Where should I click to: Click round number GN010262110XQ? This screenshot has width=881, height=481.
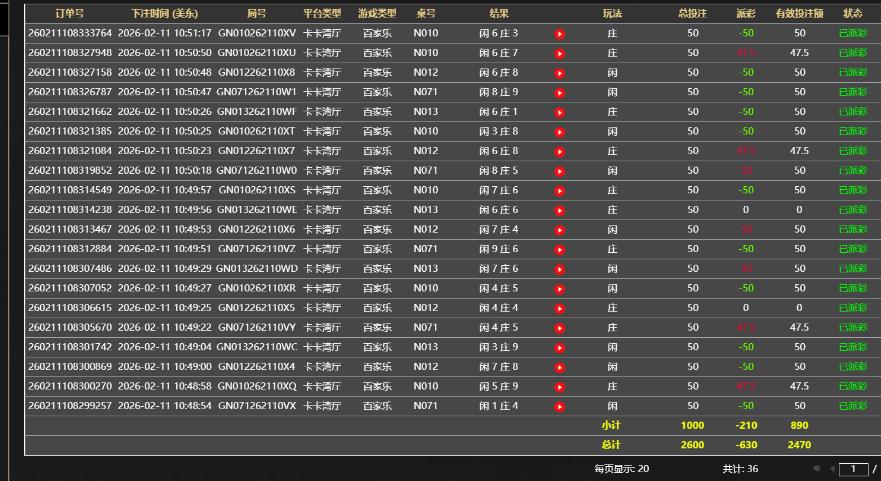[256, 386]
